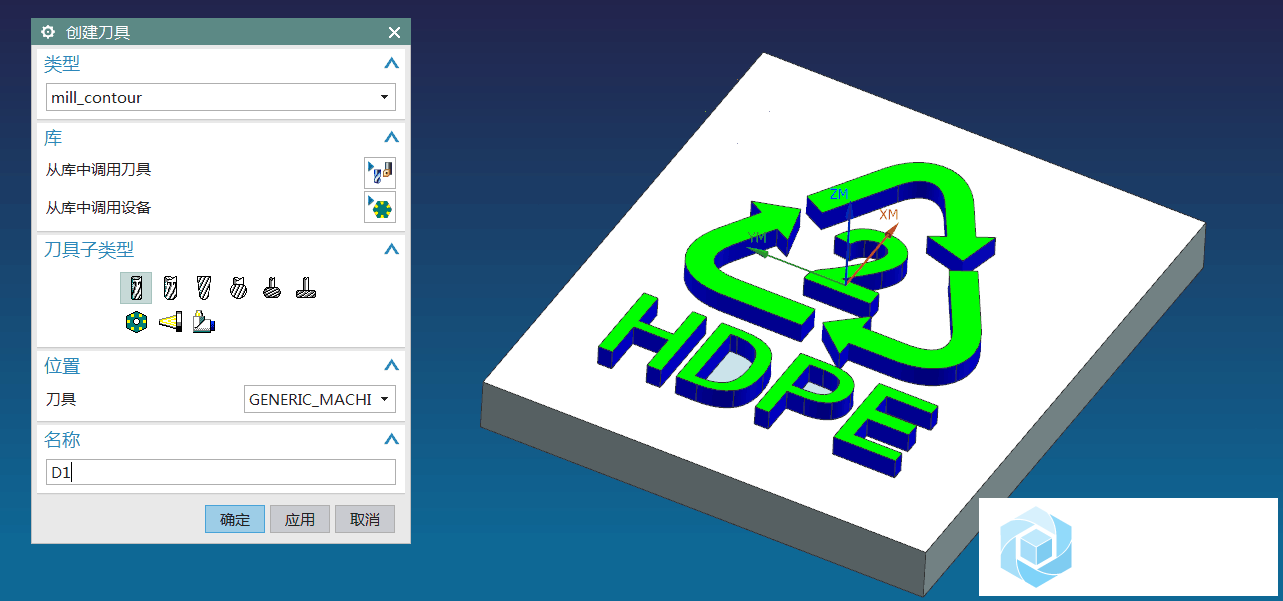Image resolution: width=1283 pixels, height=601 pixels.
Task: Select the ZM axis label in viewport
Action: [839, 193]
